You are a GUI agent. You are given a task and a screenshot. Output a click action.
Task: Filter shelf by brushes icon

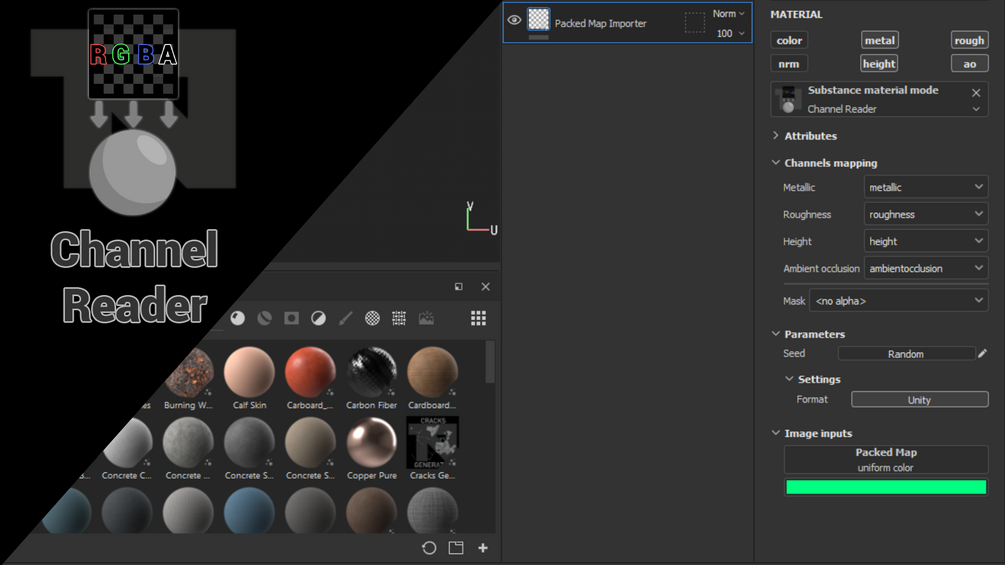345,318
